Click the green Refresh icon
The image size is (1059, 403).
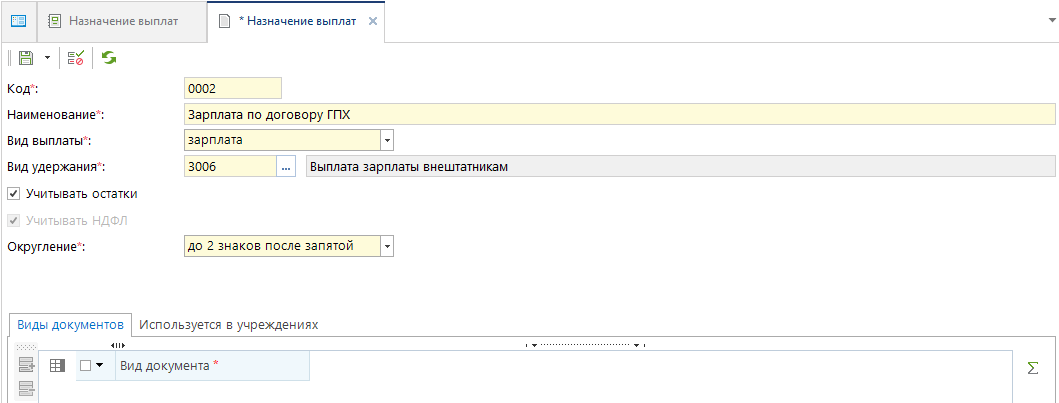[108, 59]
